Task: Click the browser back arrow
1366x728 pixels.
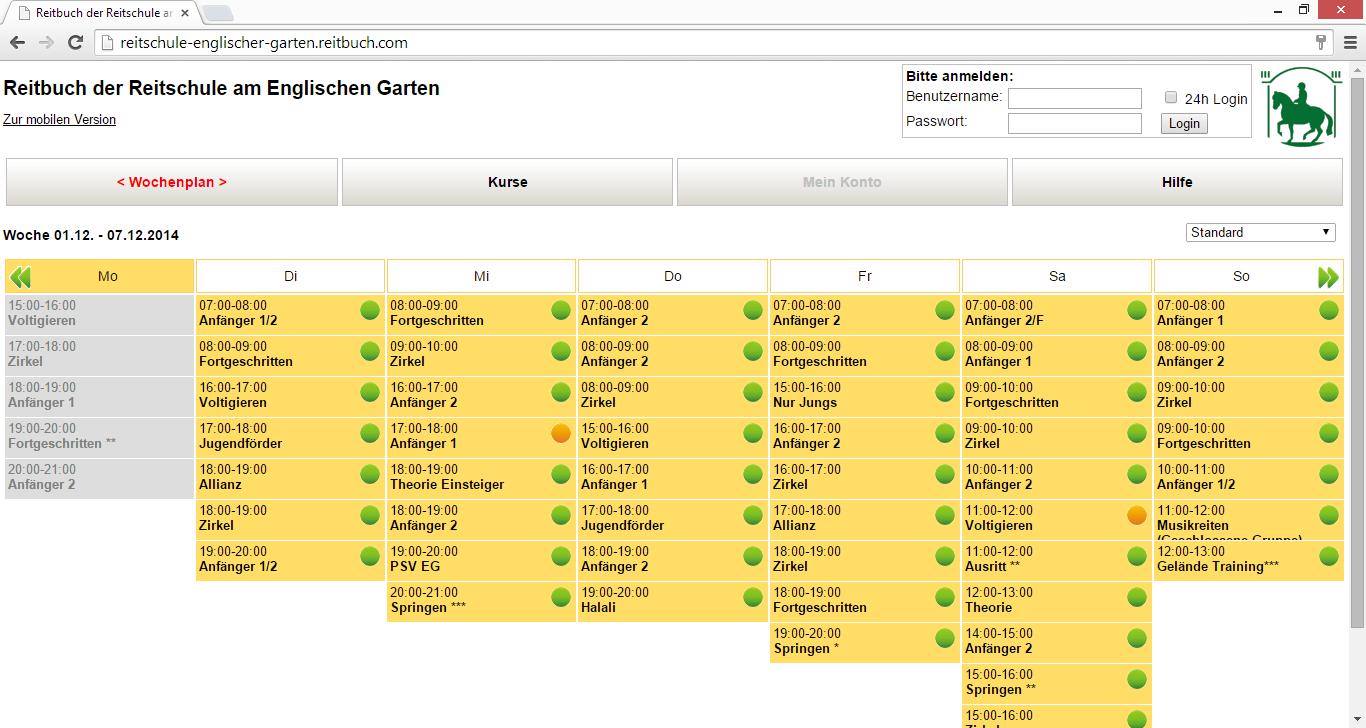Action: pos(17,42)
